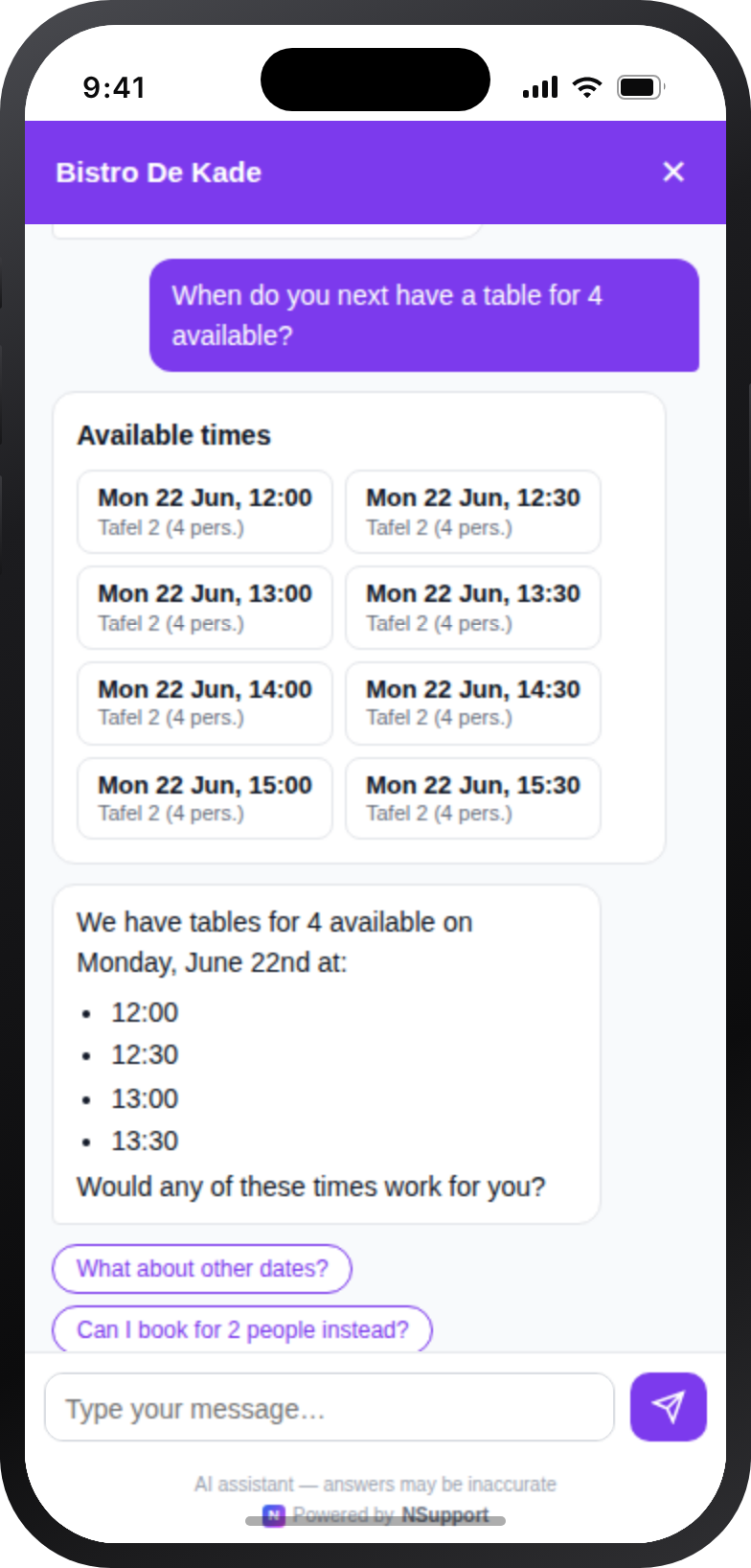Select Mon 22 Jun, 12:30 slot

473,512
